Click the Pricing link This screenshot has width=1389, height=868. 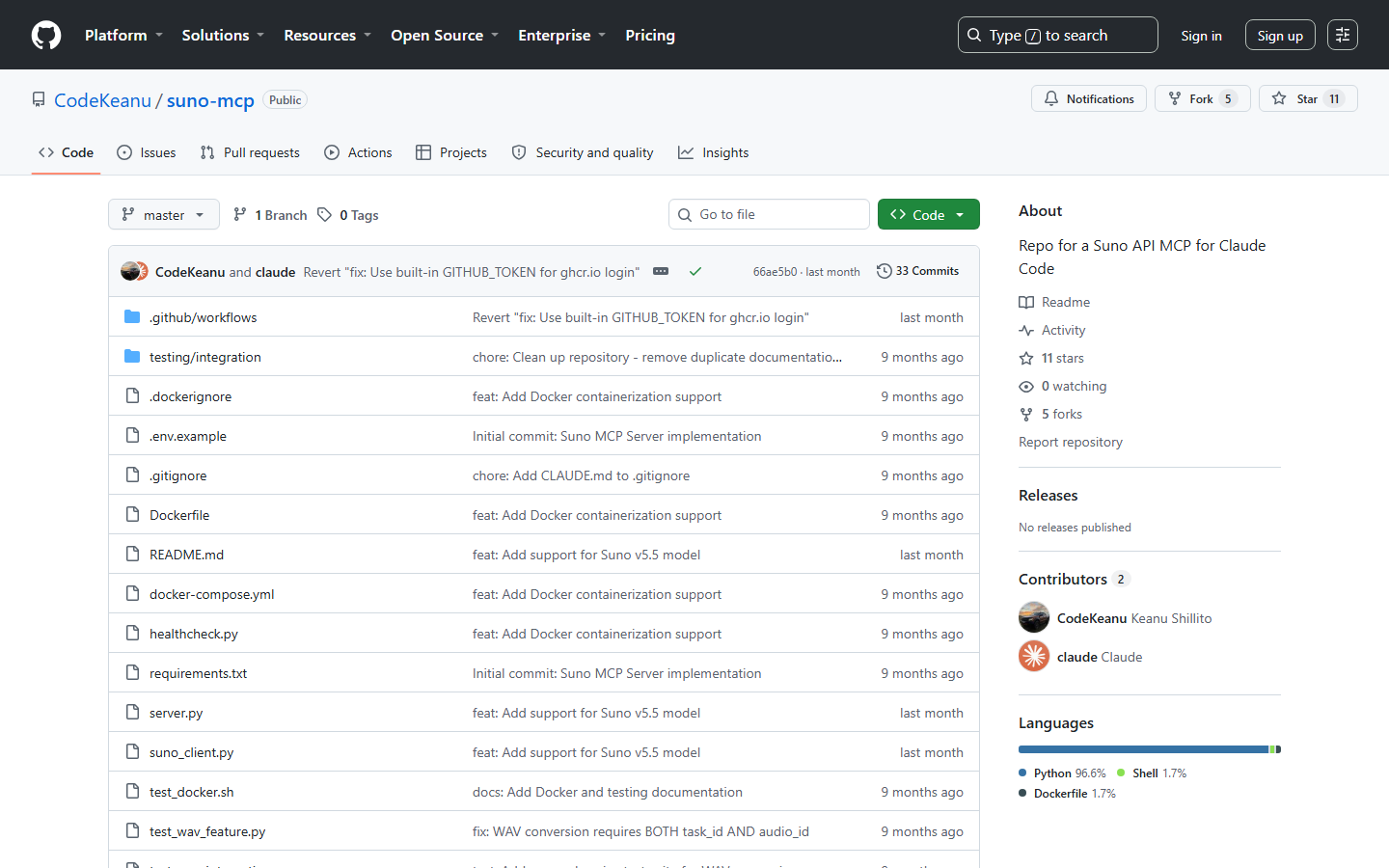(x=650, y=35)
